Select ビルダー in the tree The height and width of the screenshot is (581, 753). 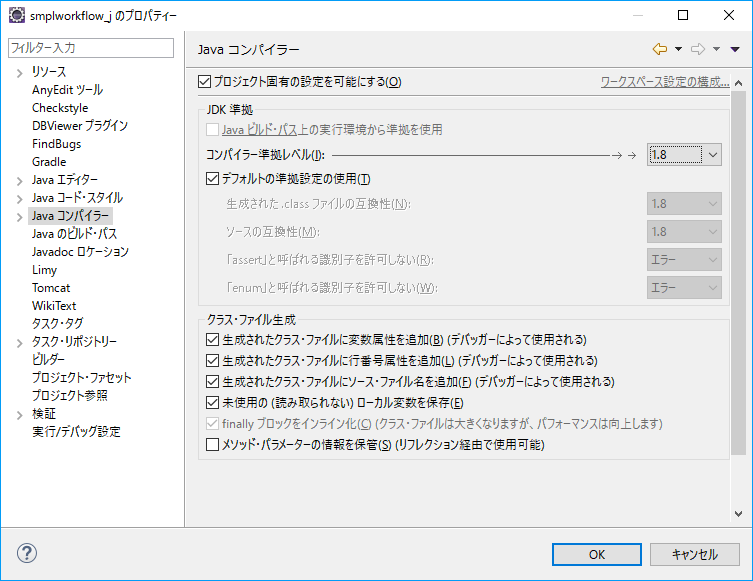(48, 360)
